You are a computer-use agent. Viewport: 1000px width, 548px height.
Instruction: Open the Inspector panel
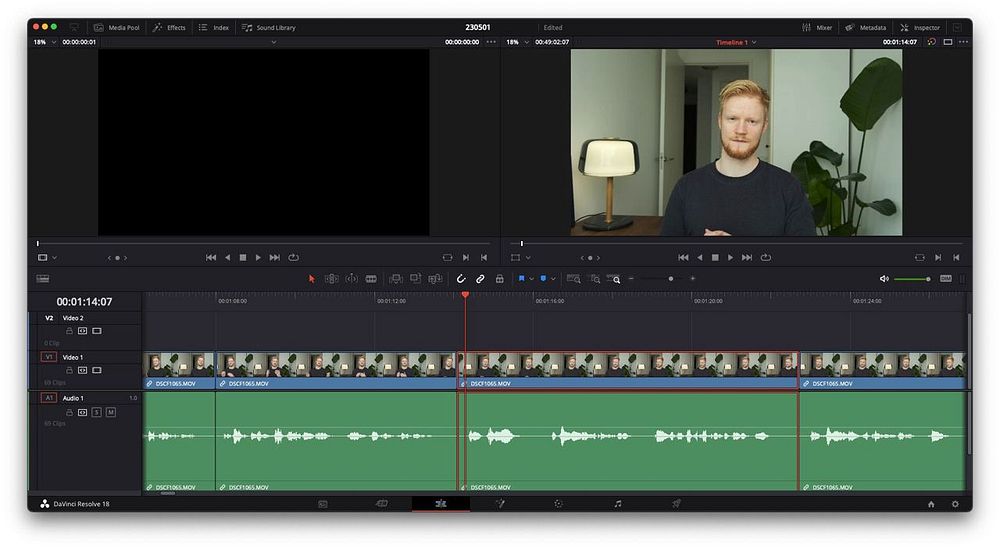pyautogui.click(x=919, y=27)
